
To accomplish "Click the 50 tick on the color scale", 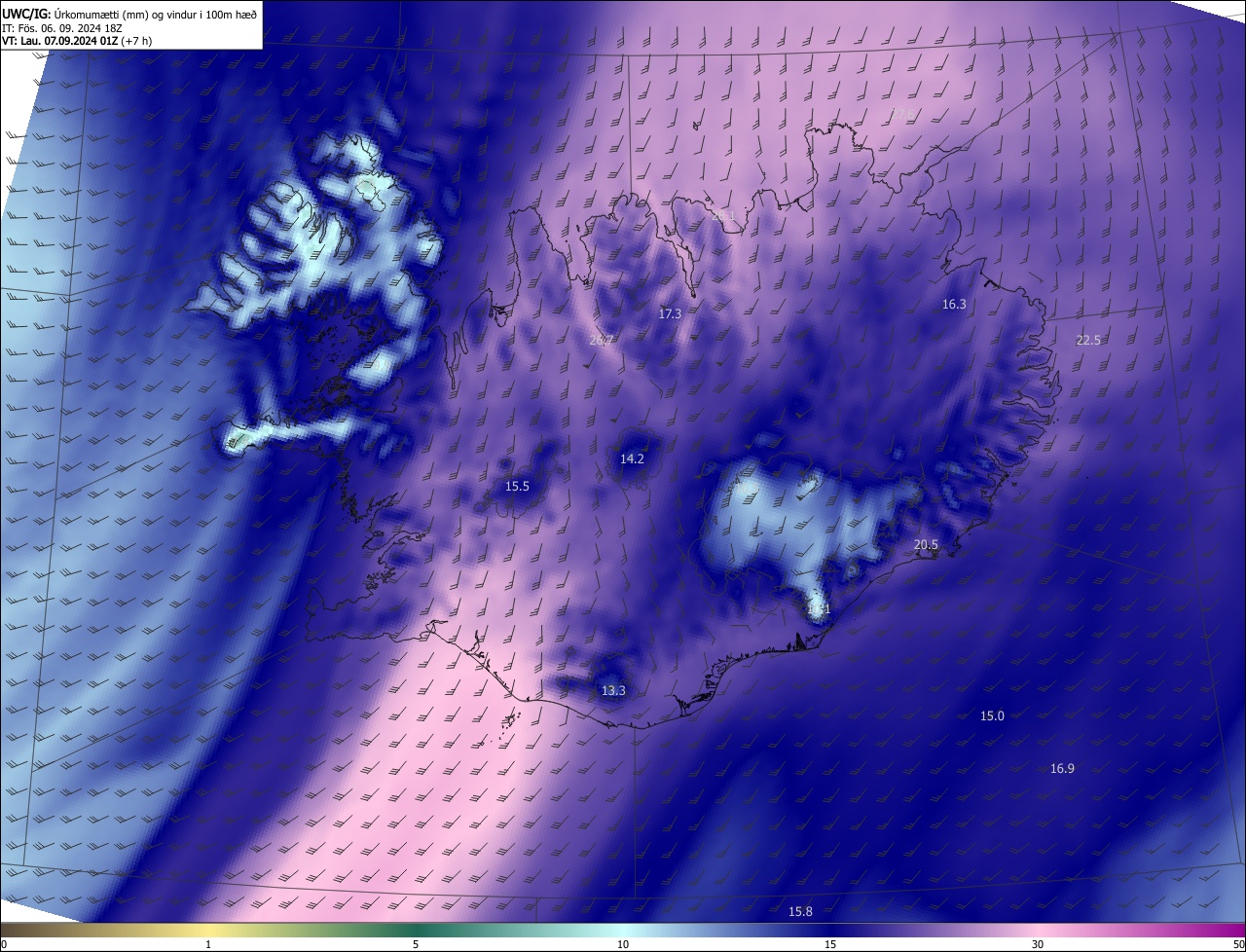I will 1238,944.
